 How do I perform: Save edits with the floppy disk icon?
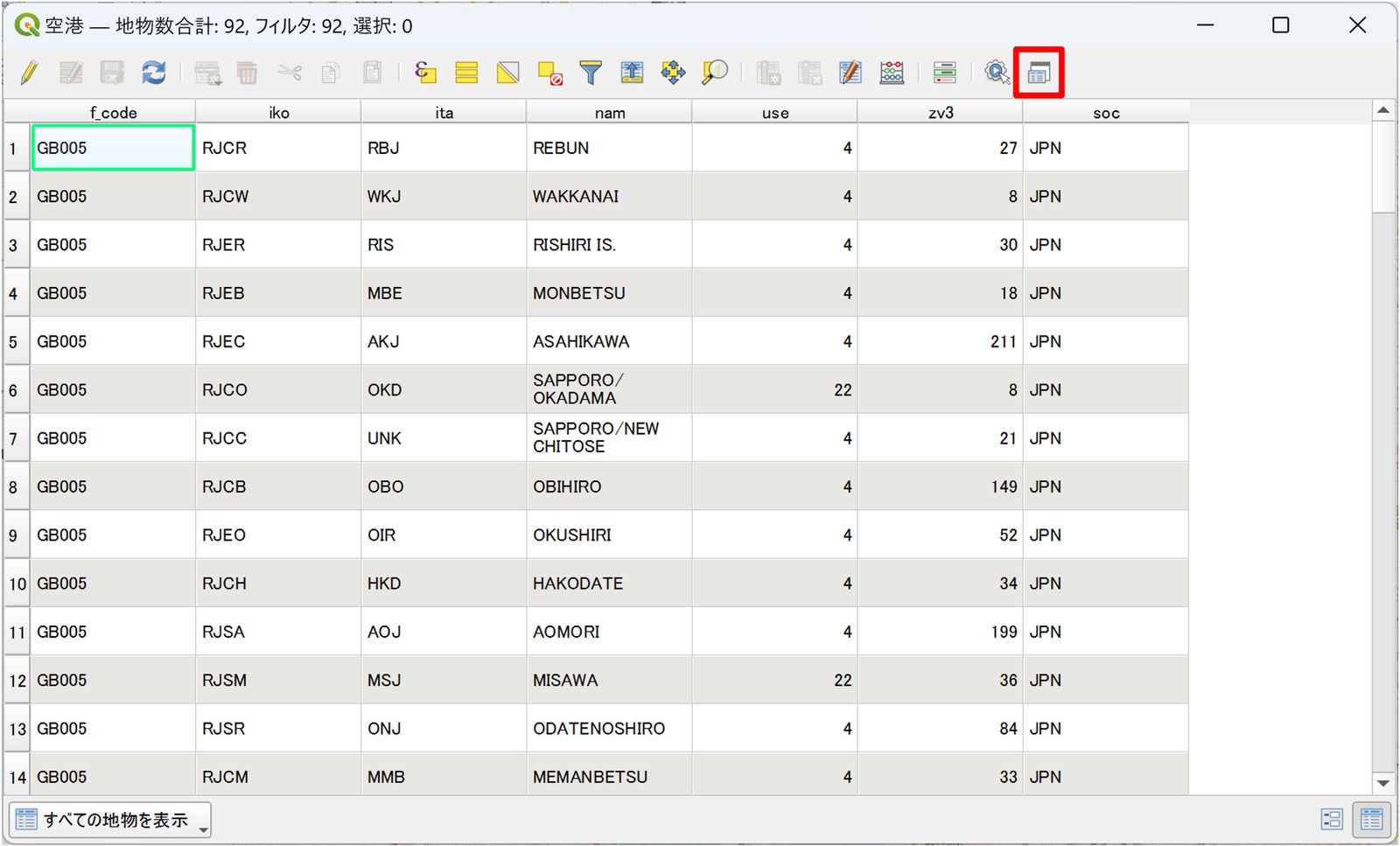click(112, 73)
